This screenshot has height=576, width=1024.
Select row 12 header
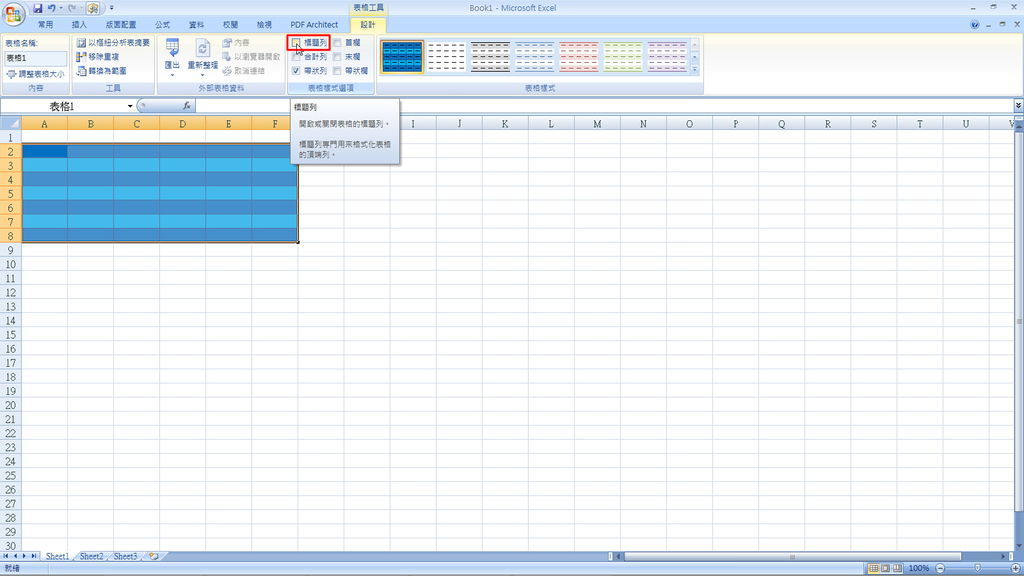pos(10,293)
